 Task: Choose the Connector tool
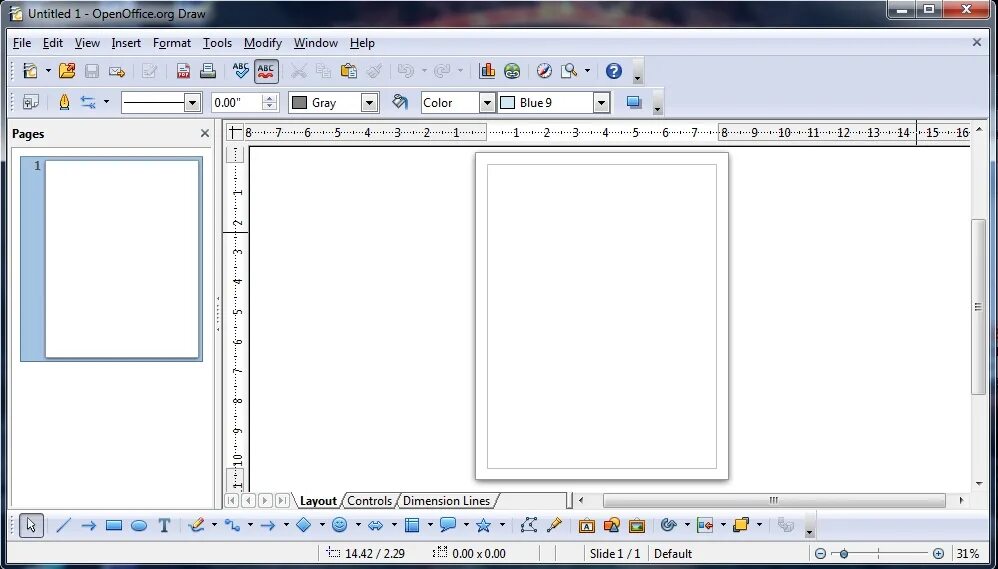tap(232, 525)
